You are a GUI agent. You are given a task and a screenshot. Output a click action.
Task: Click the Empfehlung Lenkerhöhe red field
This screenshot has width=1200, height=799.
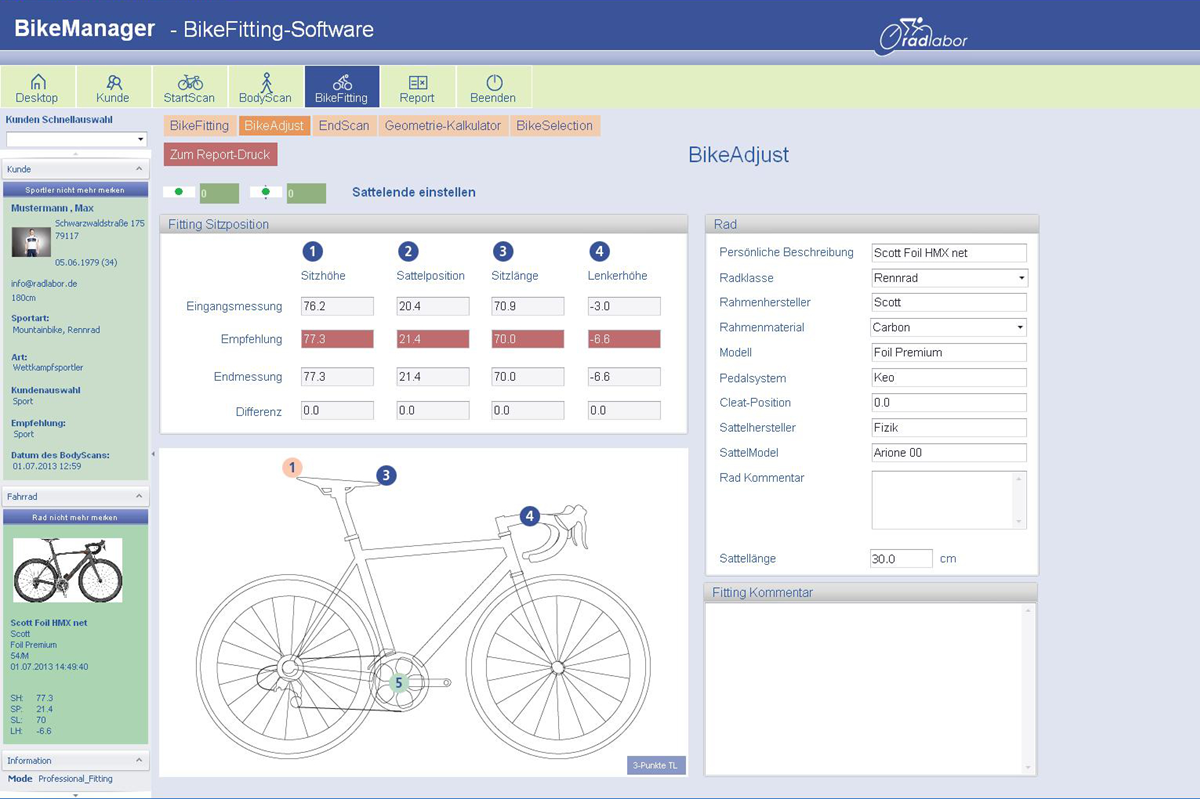pos(624,339)
